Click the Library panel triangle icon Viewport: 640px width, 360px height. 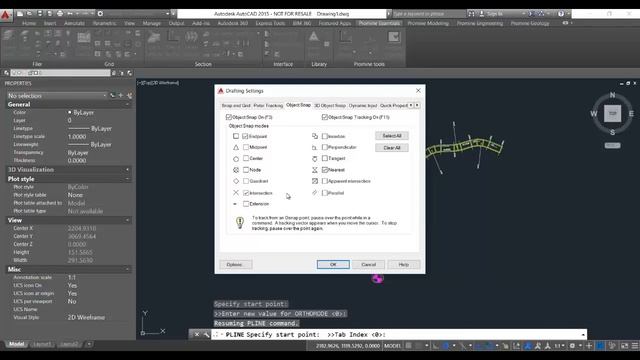pyautogui.click(x=313, y=37)
